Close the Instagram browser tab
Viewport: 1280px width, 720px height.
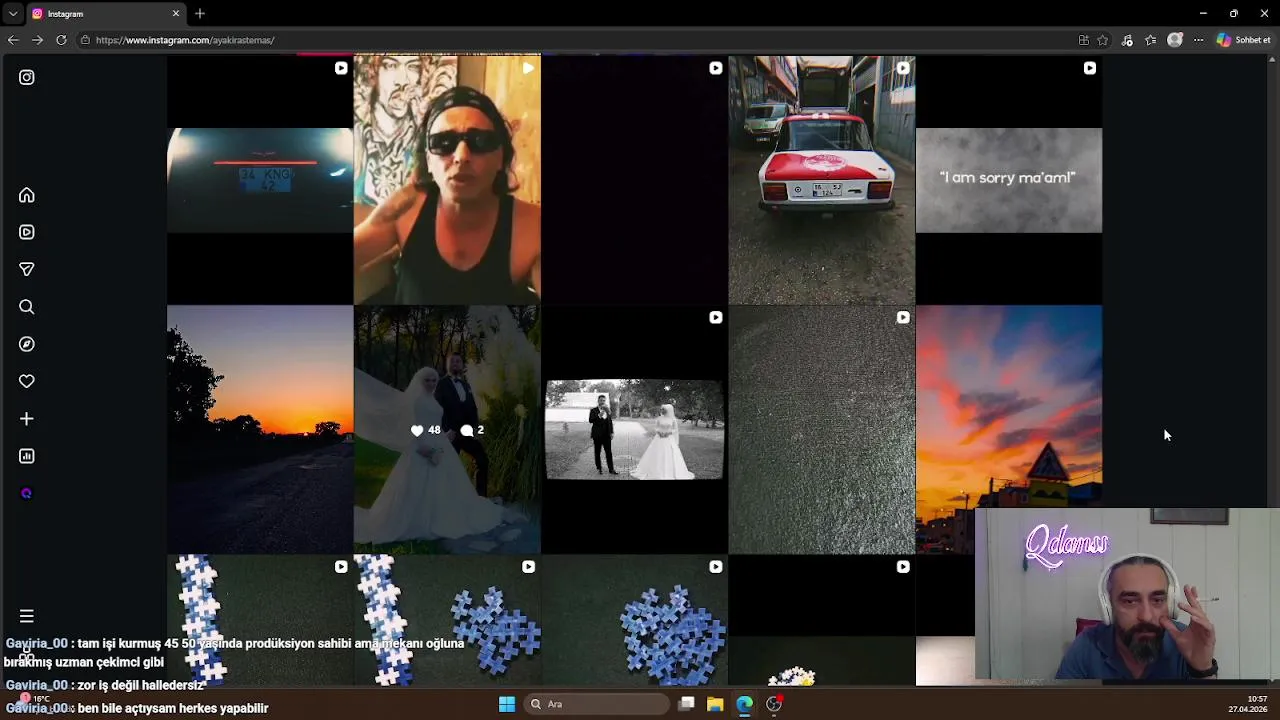click(x=176, y=14)
